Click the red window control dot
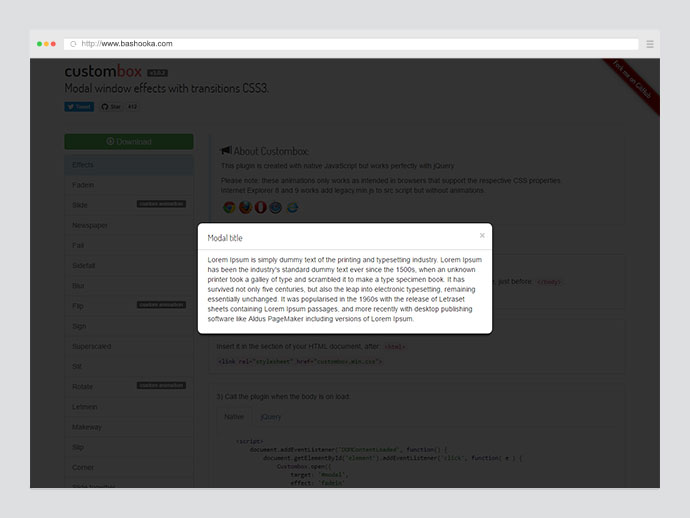 coord(53,44)
